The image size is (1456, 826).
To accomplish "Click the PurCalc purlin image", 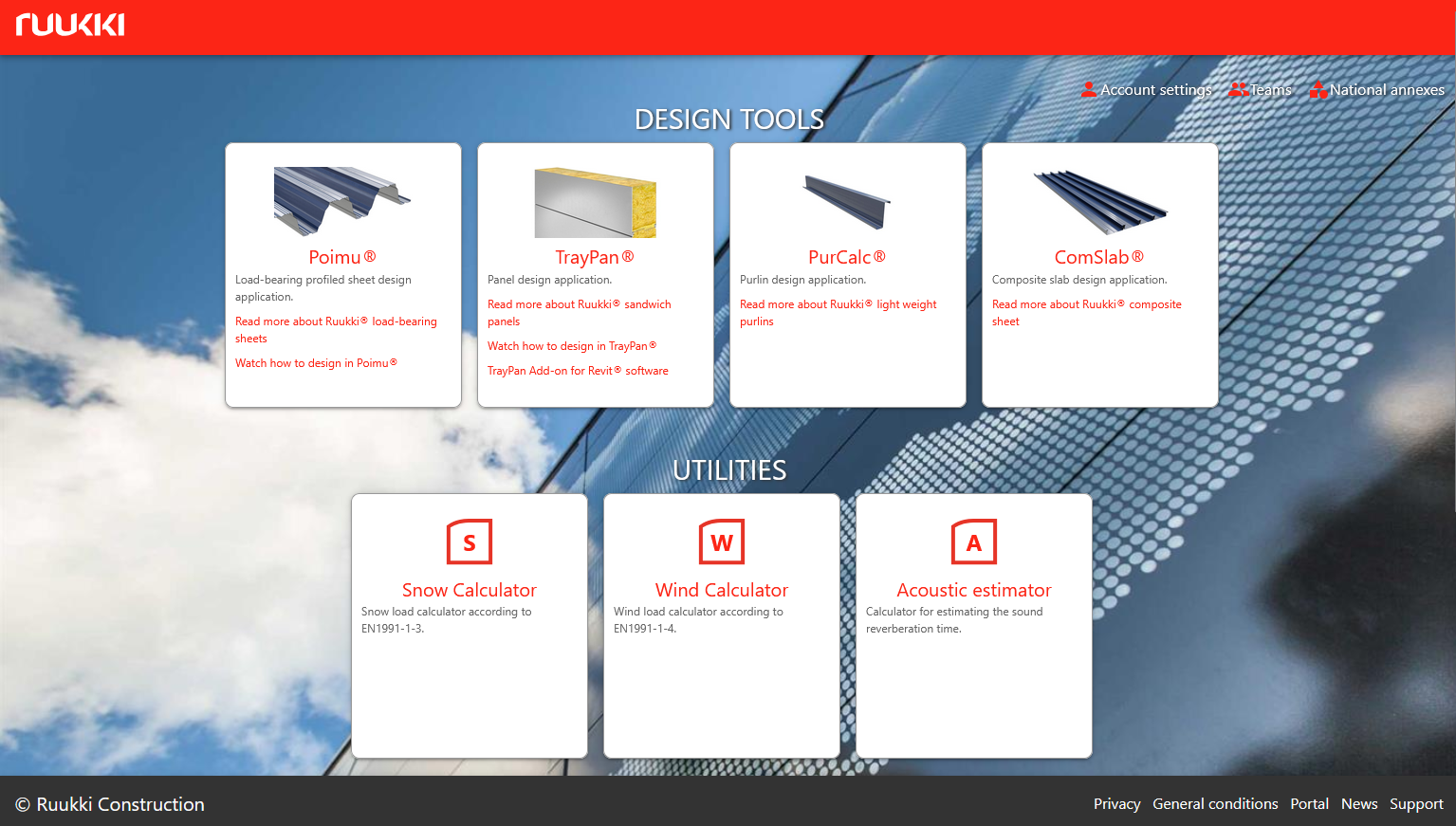I will tap(847, 201).
